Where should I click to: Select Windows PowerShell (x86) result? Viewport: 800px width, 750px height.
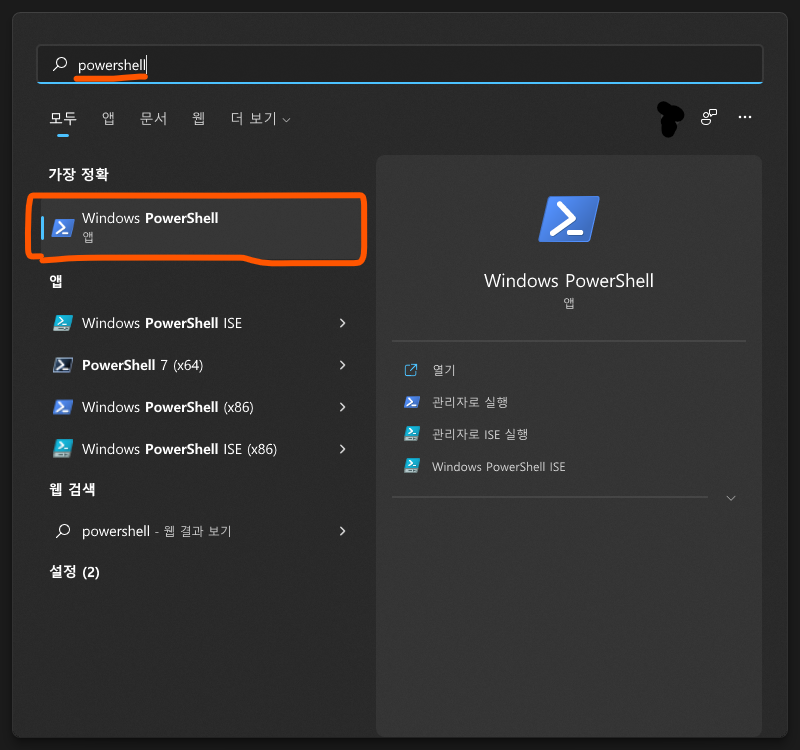pyautogui.click(x=199, y=407)
